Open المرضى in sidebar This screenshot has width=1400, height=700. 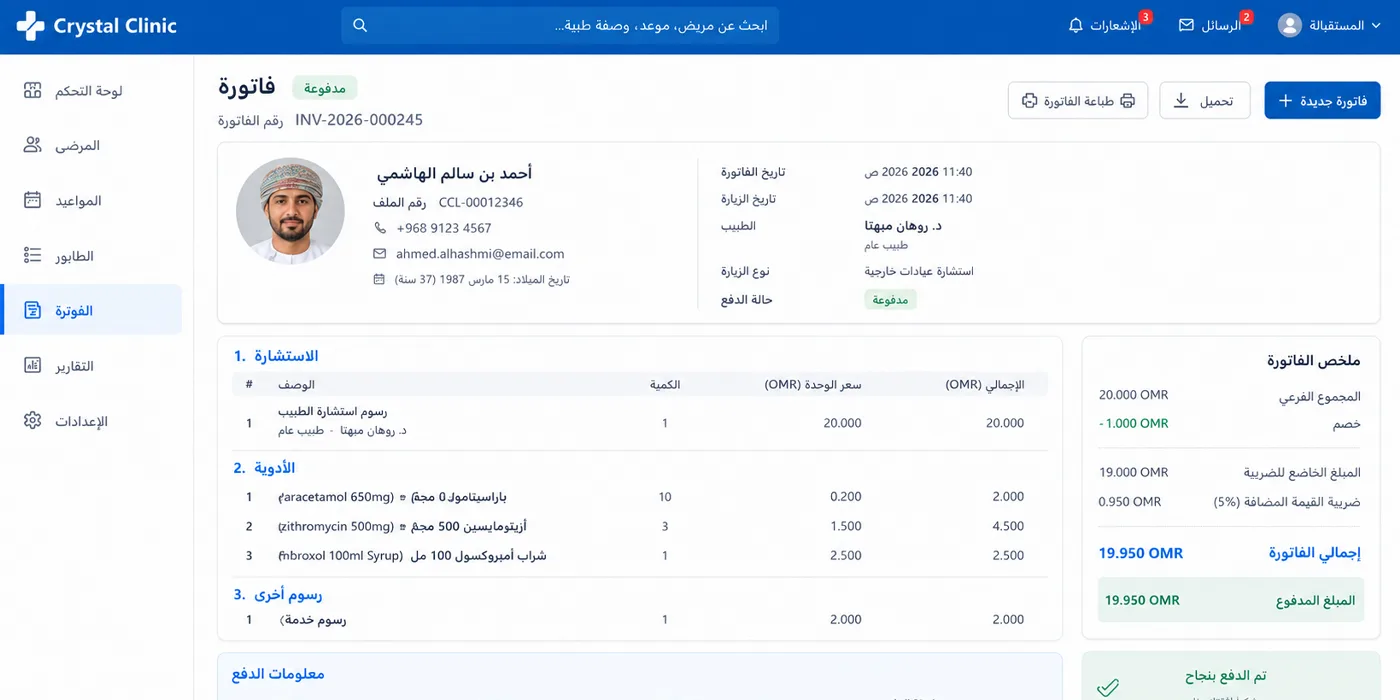pyautogui.click(x=92, y=146)
